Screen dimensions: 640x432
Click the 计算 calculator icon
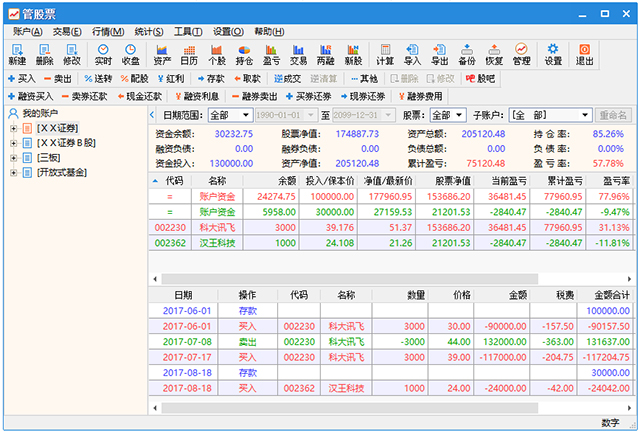coord(385,55)
